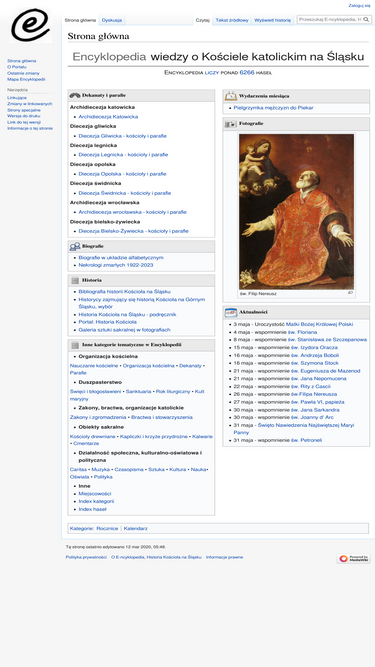The image size is (375, 667).
Task: Go to O Portalu in sidebar
Action: (17, 67)
